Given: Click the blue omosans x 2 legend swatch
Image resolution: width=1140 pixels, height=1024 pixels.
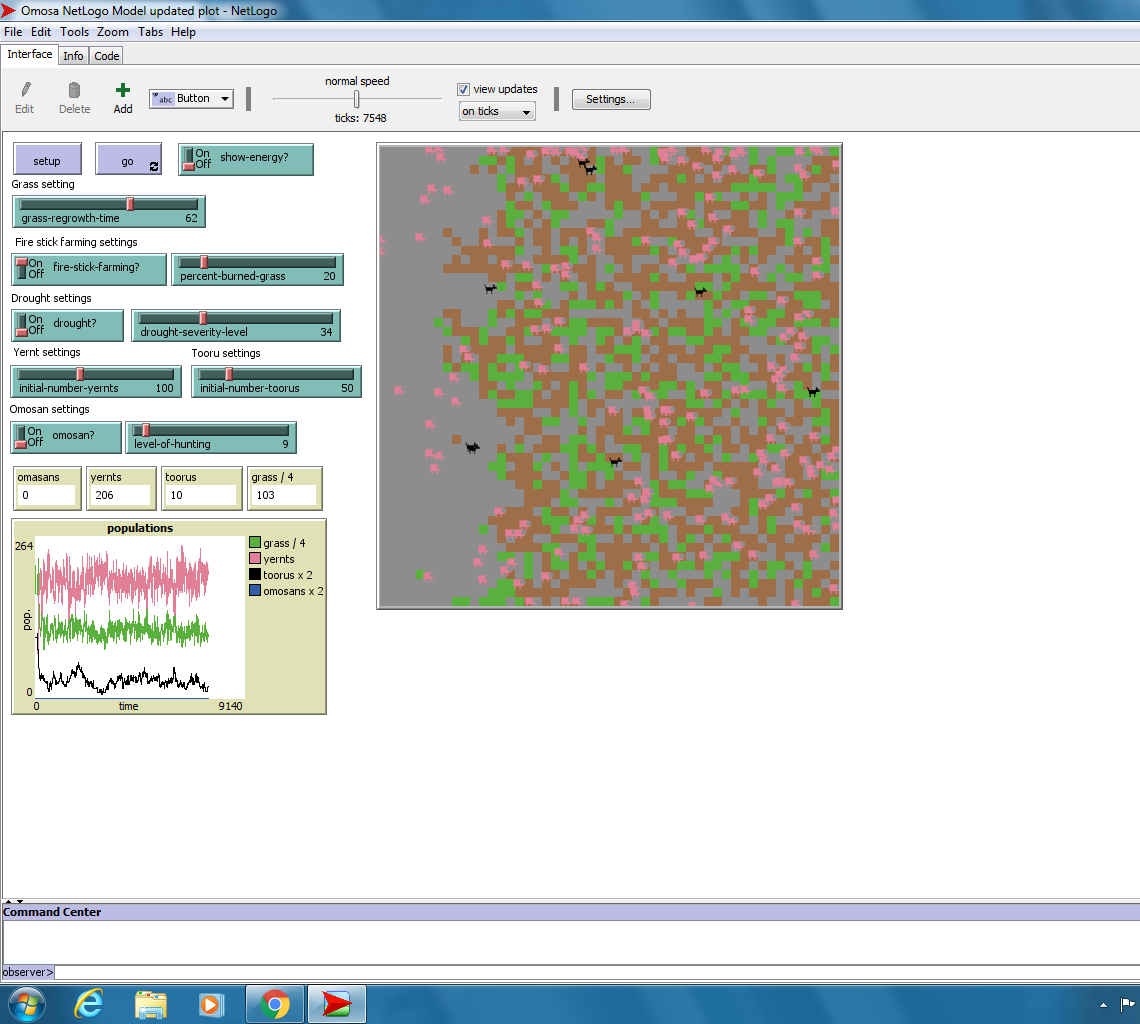Looking at the screenshot, I should [x=254, y=591].
